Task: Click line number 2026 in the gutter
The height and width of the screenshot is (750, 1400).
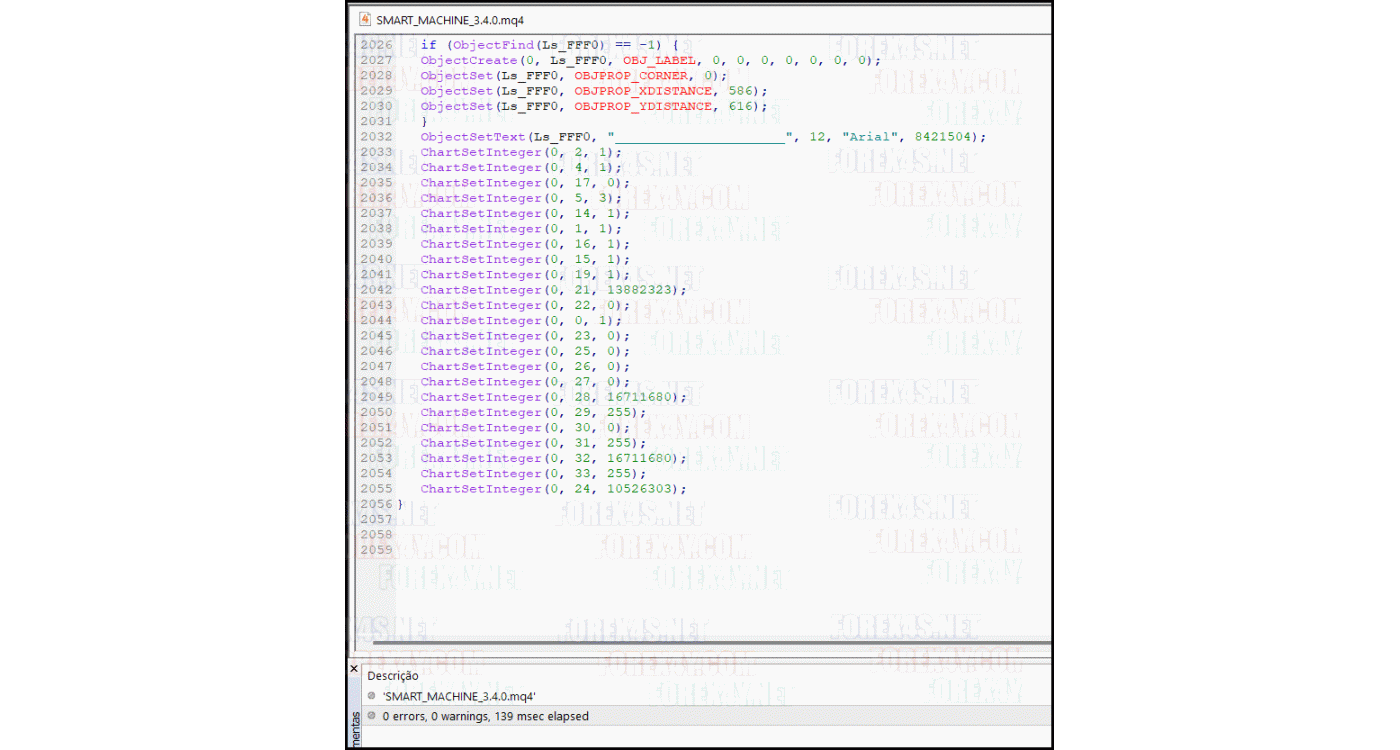Action: coord(376,44)
